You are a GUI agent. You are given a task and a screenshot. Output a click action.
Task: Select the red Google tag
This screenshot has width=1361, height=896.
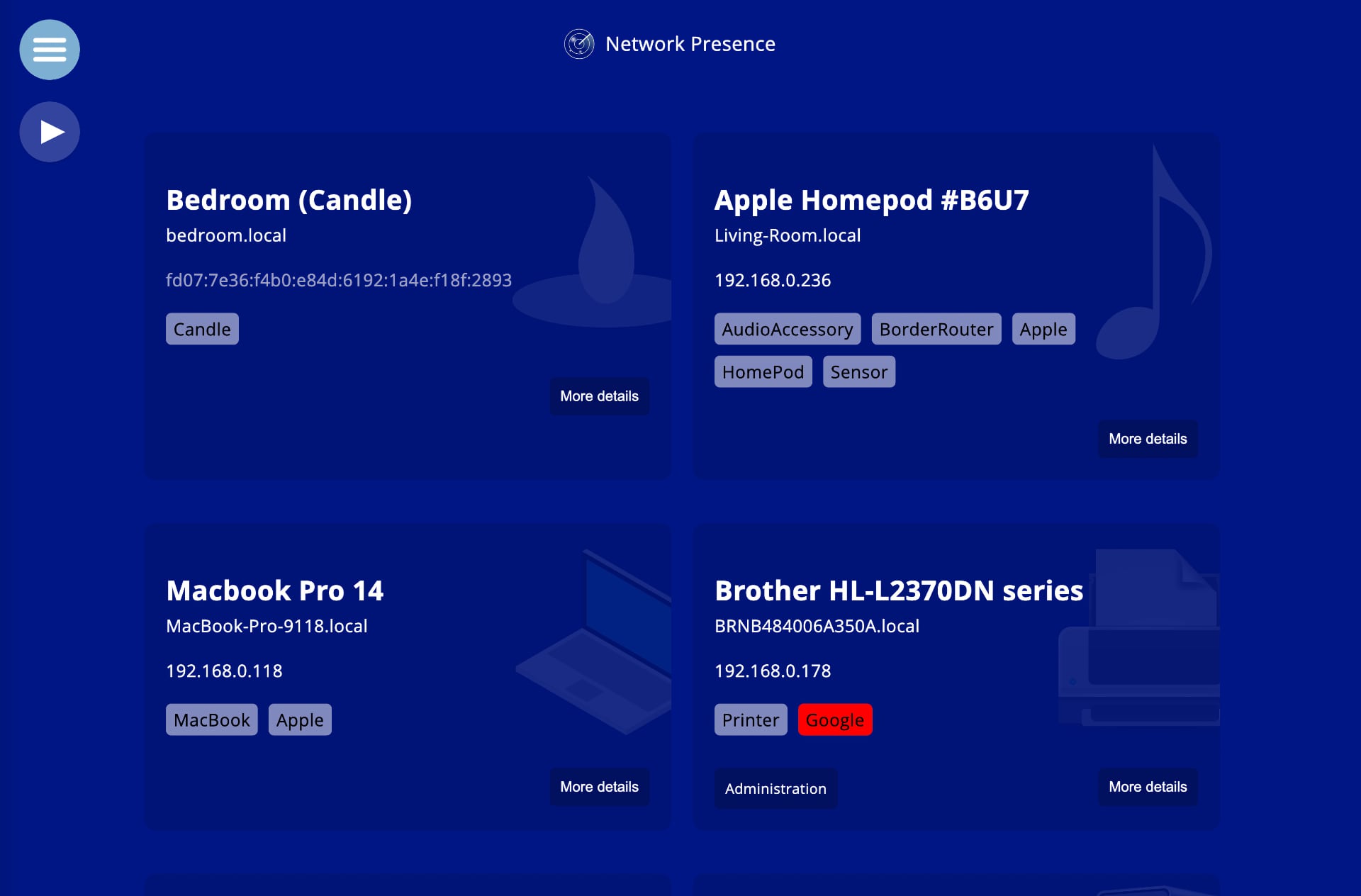[834, 719]
